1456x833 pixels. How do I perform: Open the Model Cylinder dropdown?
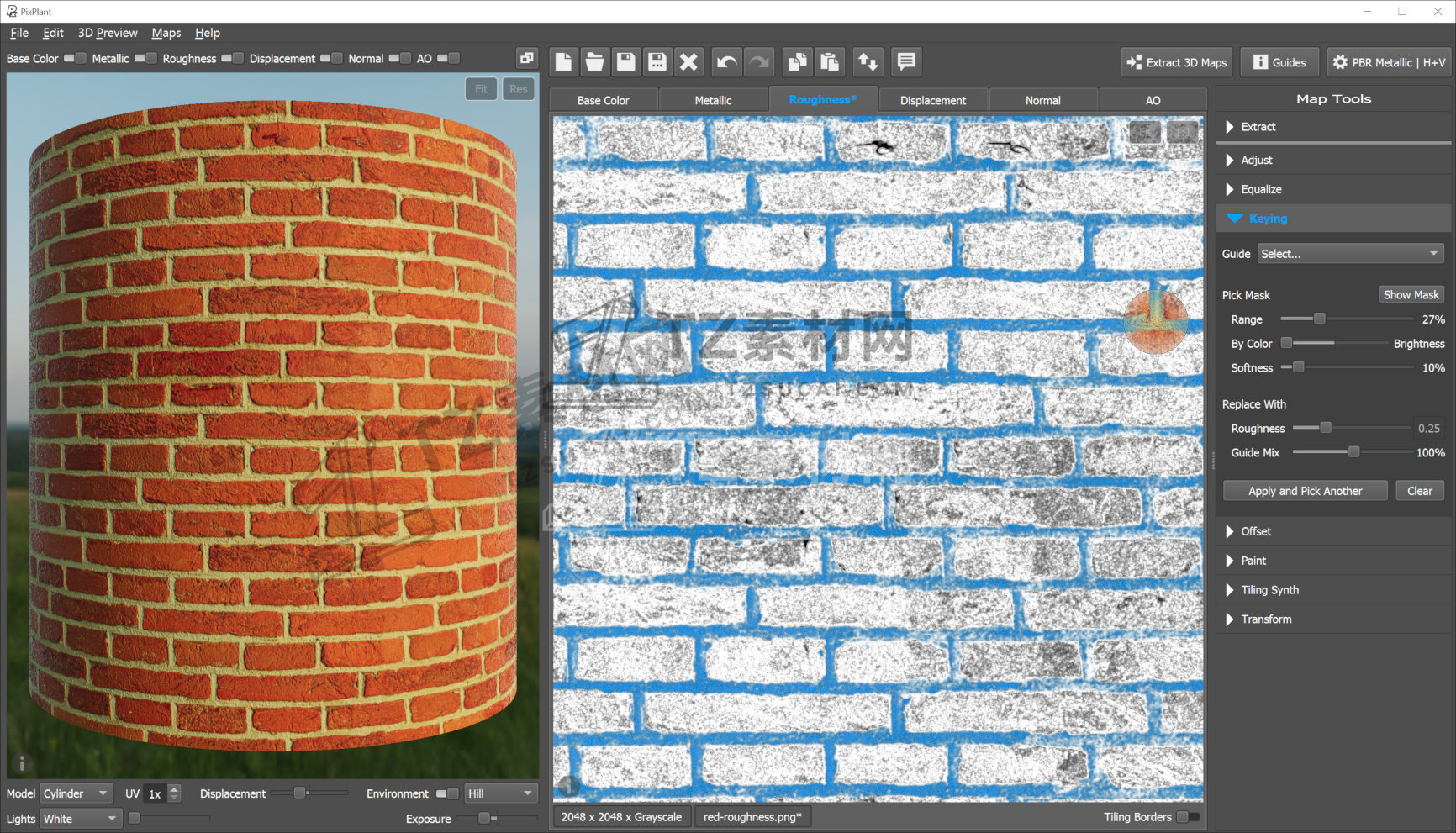pyautogui.click(x=76, y=793)
